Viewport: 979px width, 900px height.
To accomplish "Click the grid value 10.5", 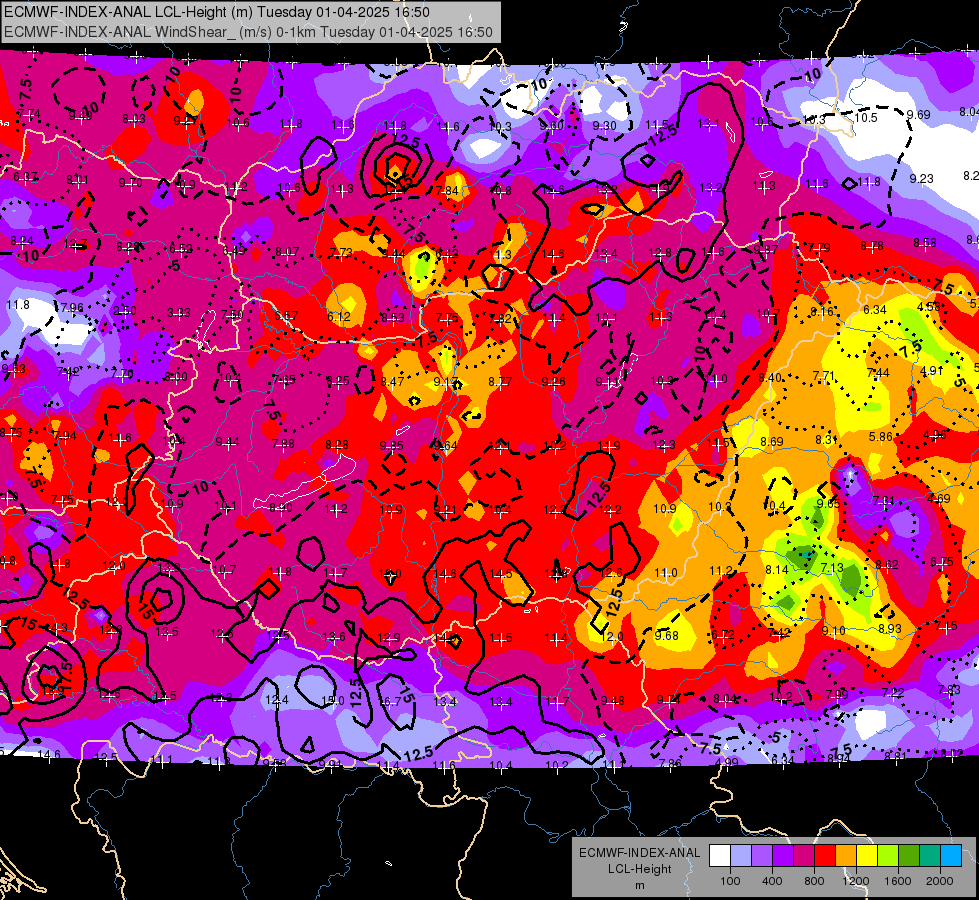I will pos(865,117).
